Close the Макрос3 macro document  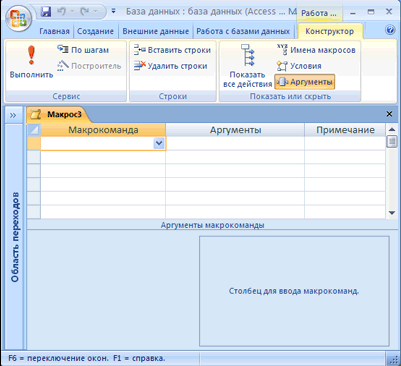[x=389, y=114]
